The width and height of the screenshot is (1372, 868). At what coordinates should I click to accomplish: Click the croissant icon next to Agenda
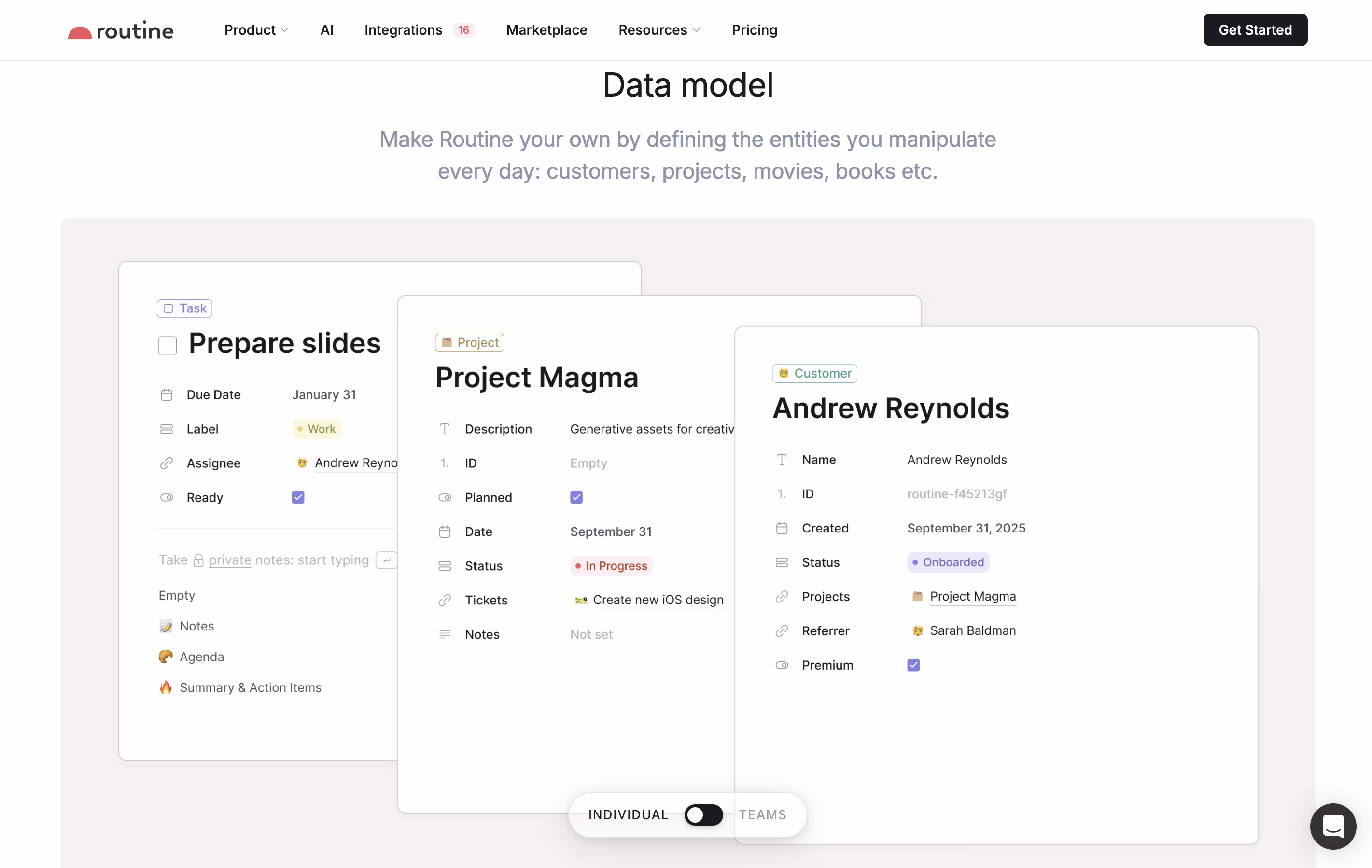[x=166, y=657]
